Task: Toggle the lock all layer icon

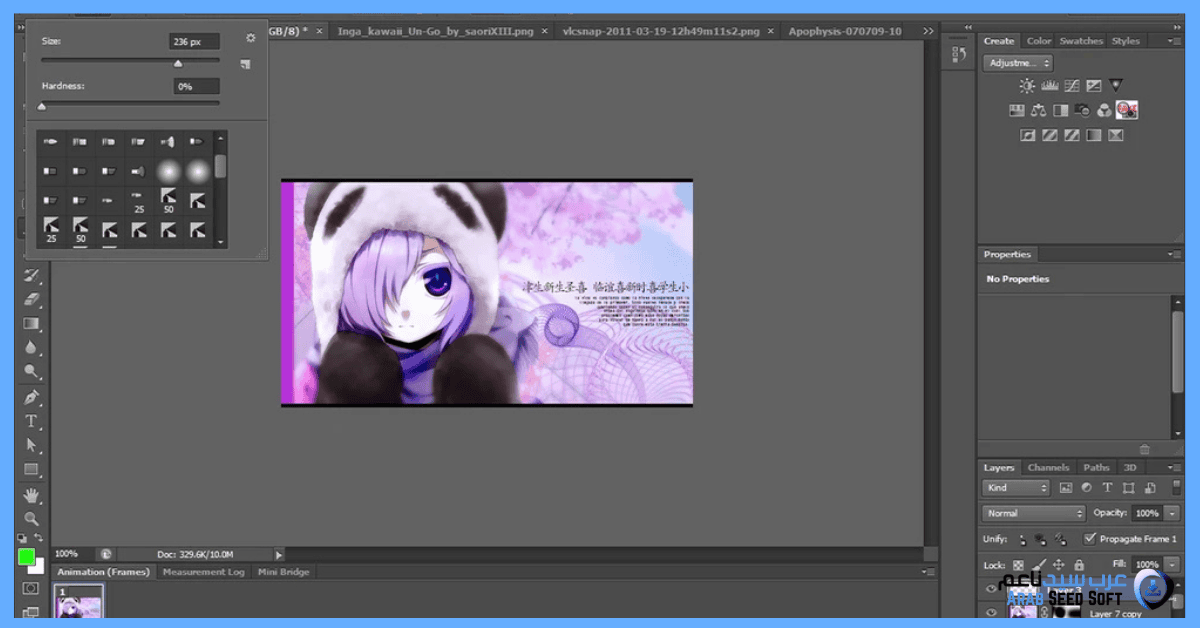Action: pyautogui.click(x=1079, y=565)
